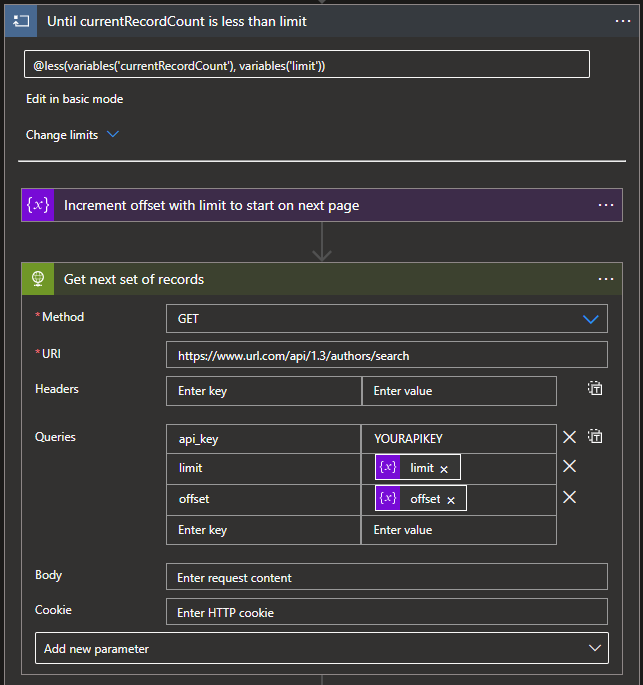Screen dimensions: 643x685
Task: Open the Until loop ellipsis menu
Action: pos(622,21)
